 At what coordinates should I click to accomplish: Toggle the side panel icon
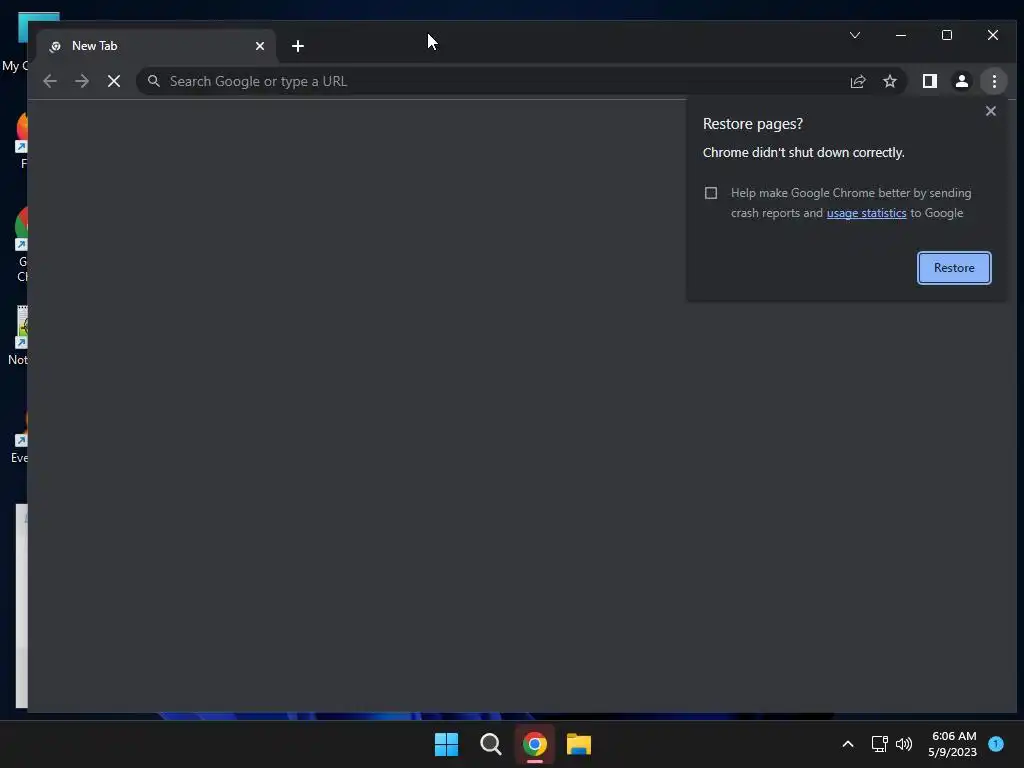pos(929,82)
